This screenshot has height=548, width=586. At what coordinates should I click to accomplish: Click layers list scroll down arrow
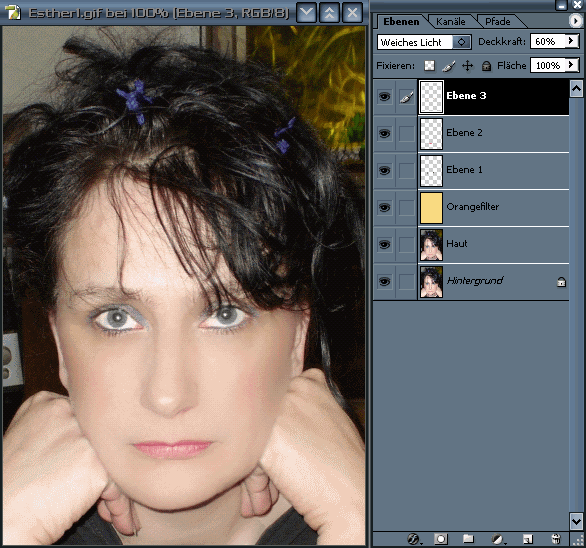(x=576, y=521)
